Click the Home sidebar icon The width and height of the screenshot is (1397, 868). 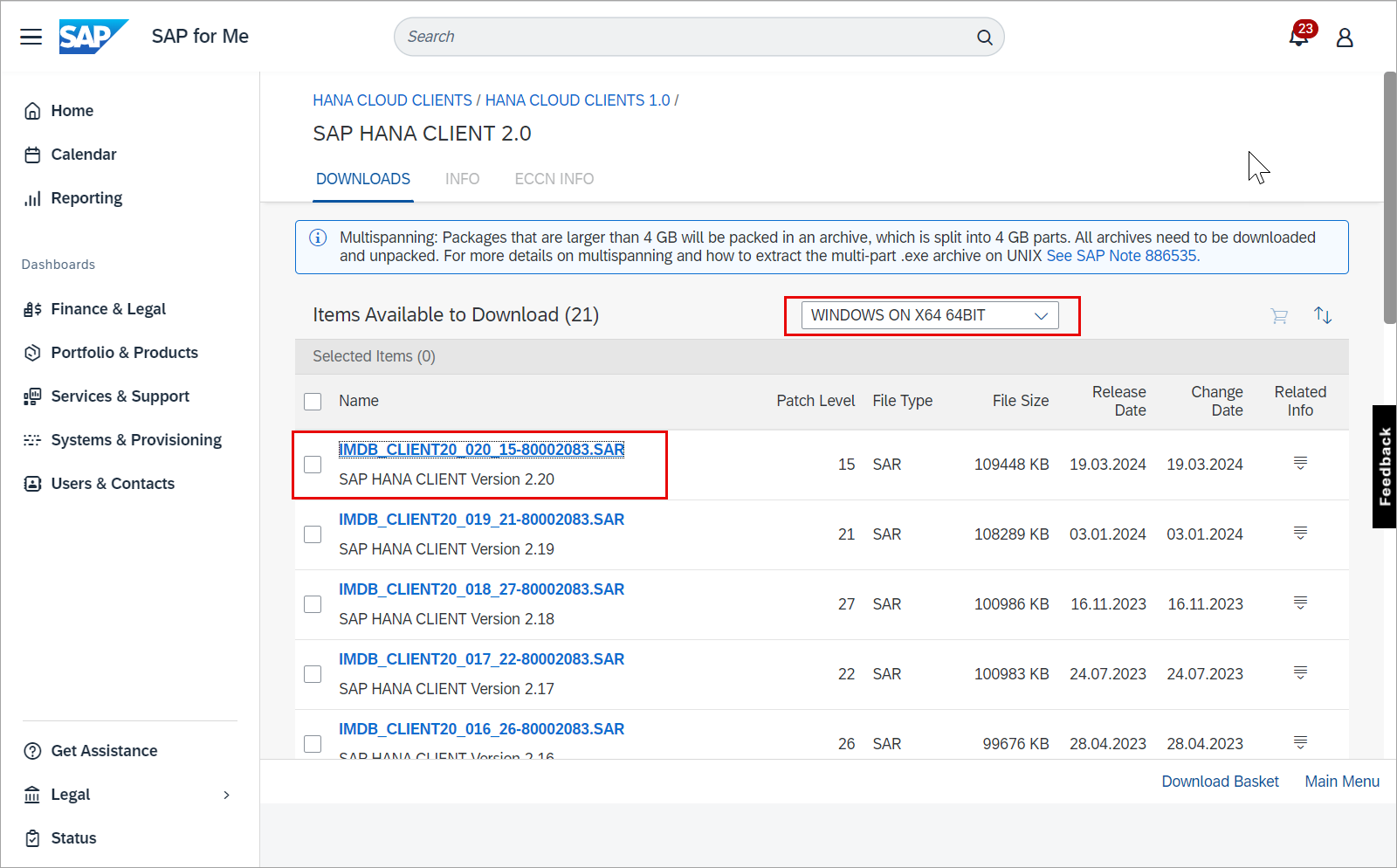point(32,111)
